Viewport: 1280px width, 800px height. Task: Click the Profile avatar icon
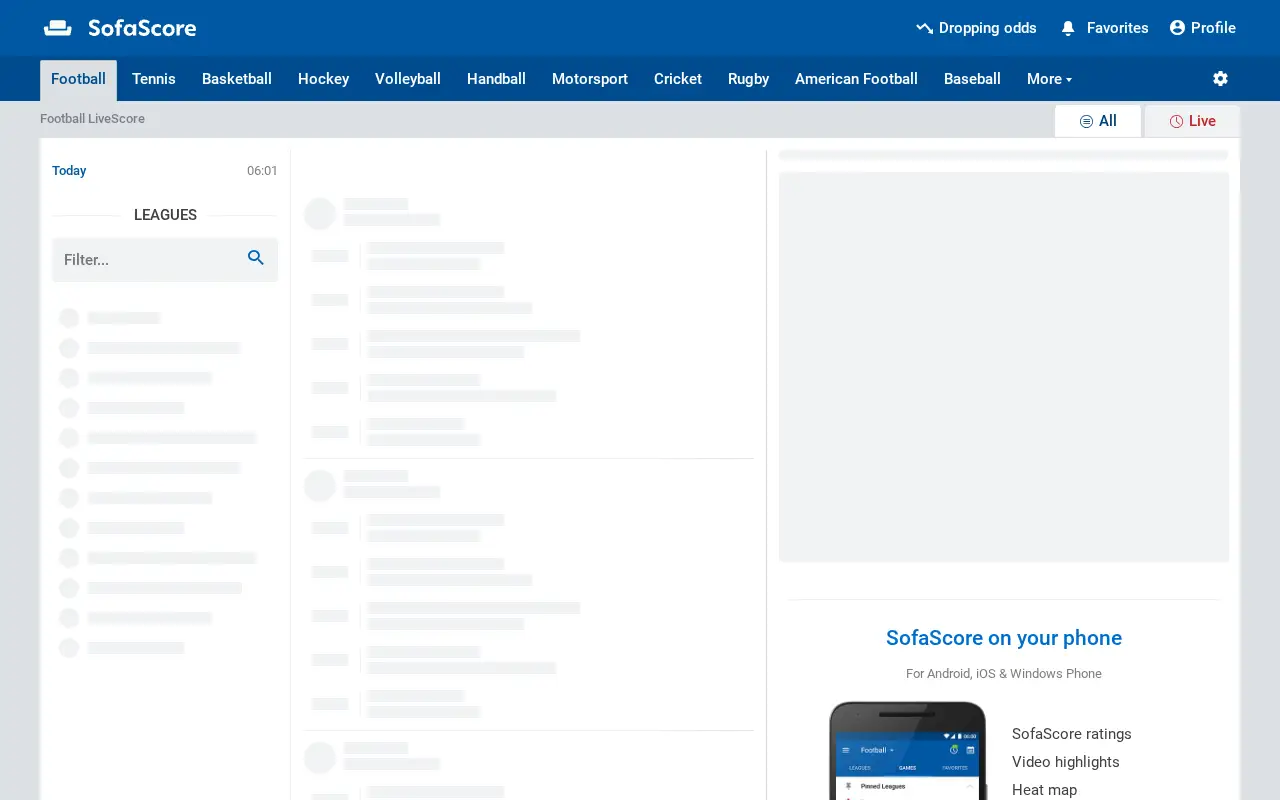[1177, 28]
